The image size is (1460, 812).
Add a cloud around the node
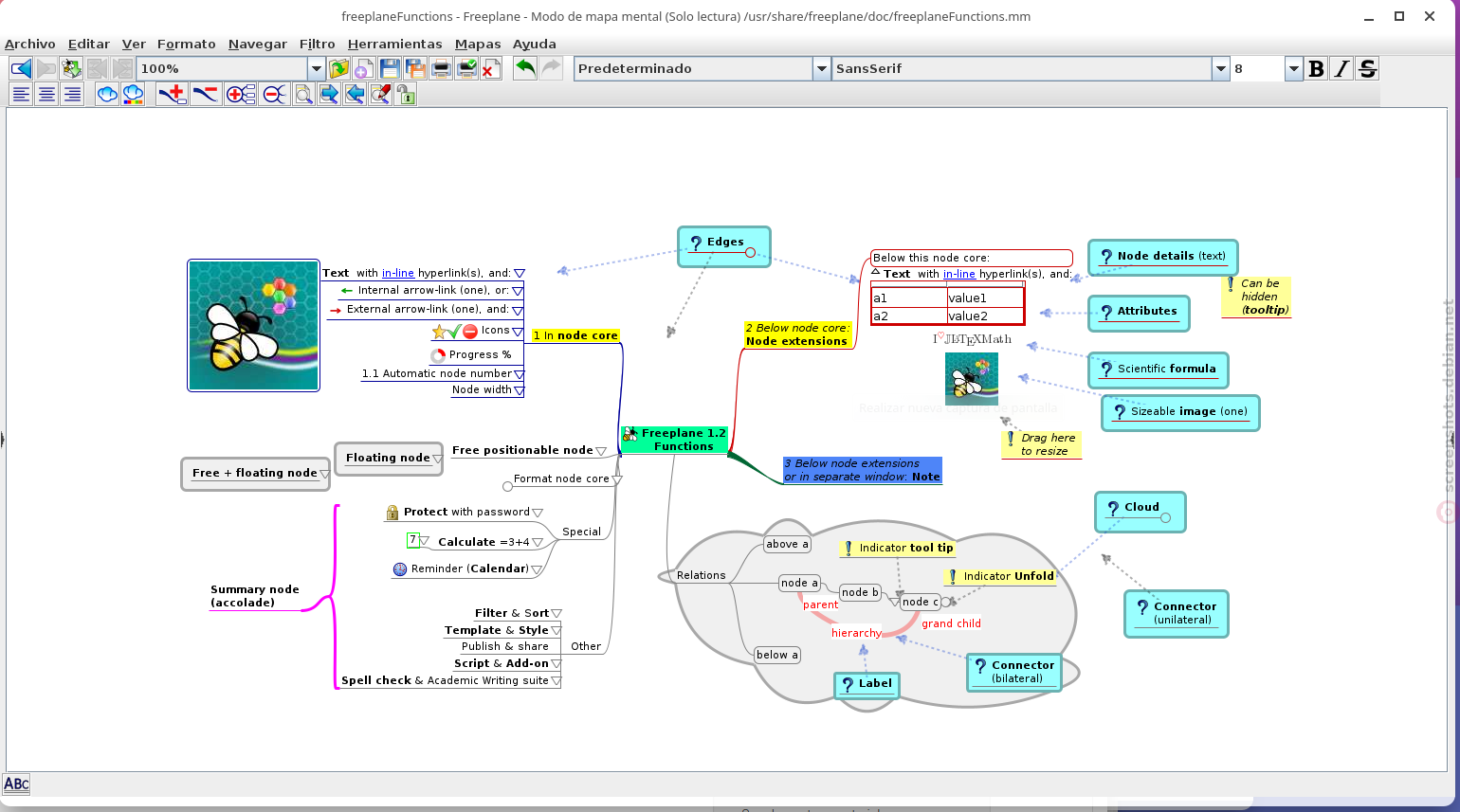107,94
